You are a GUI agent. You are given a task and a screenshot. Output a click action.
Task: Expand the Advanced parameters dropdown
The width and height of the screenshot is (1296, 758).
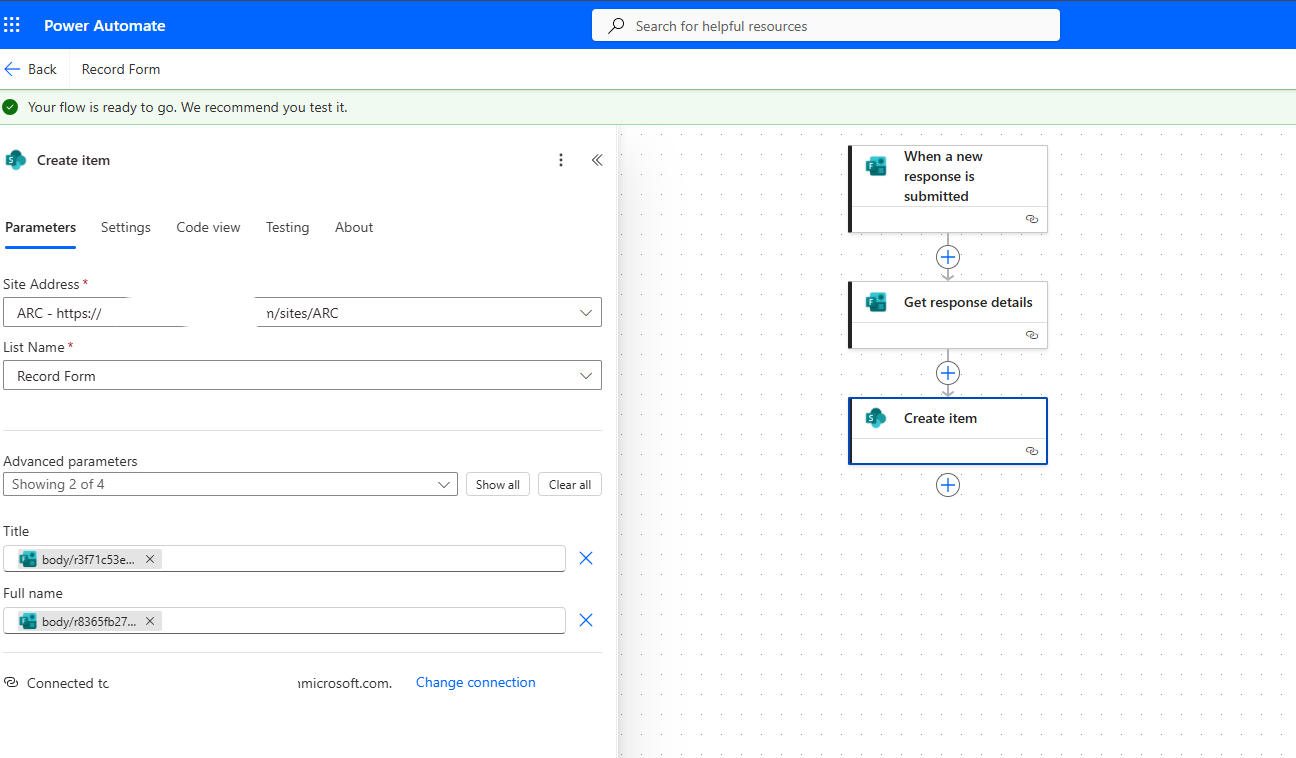point(444,485)
